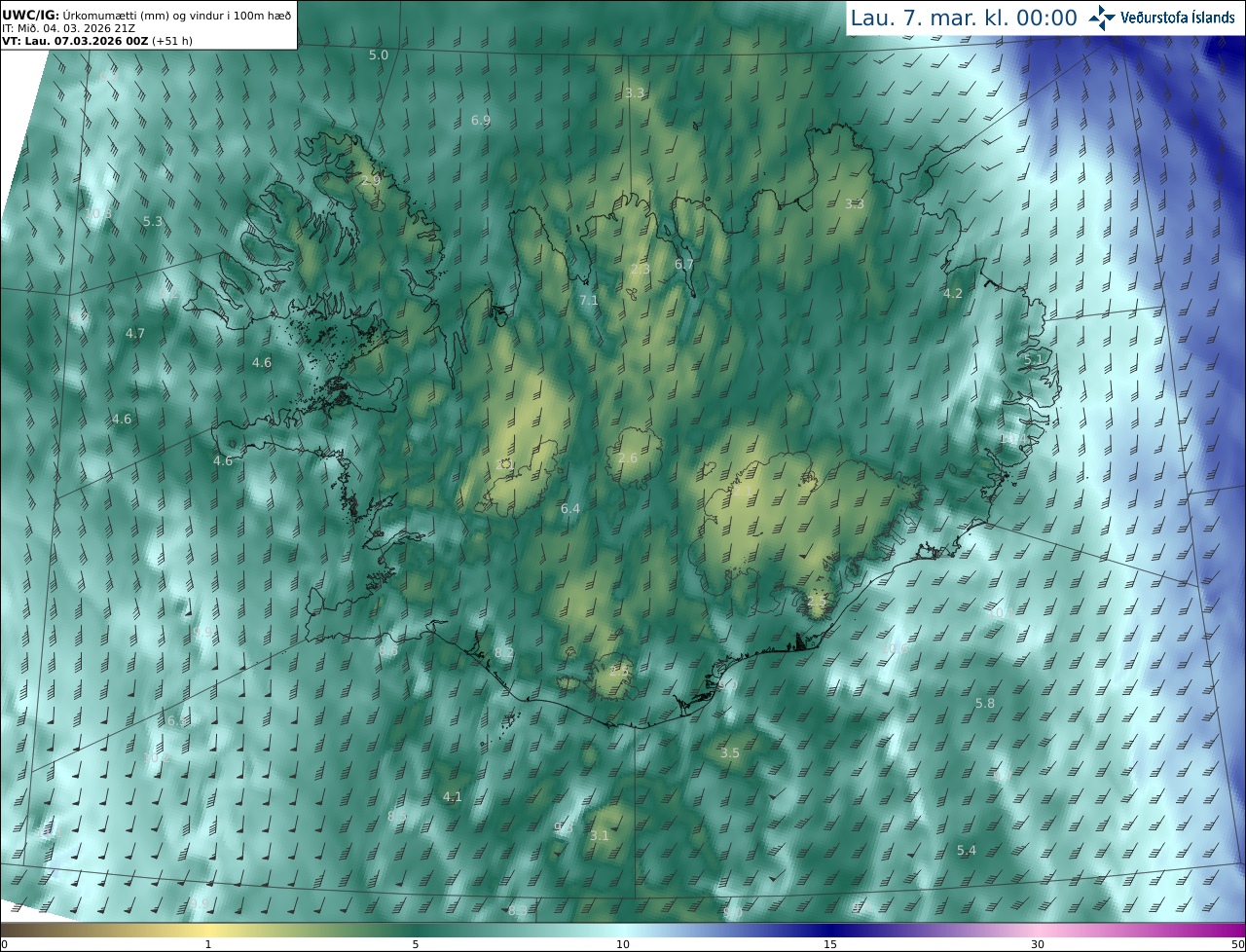Click the 4.2 value in the northeast
The width and height of the screenshot is (1246, 952).
(x=953, y=294)
